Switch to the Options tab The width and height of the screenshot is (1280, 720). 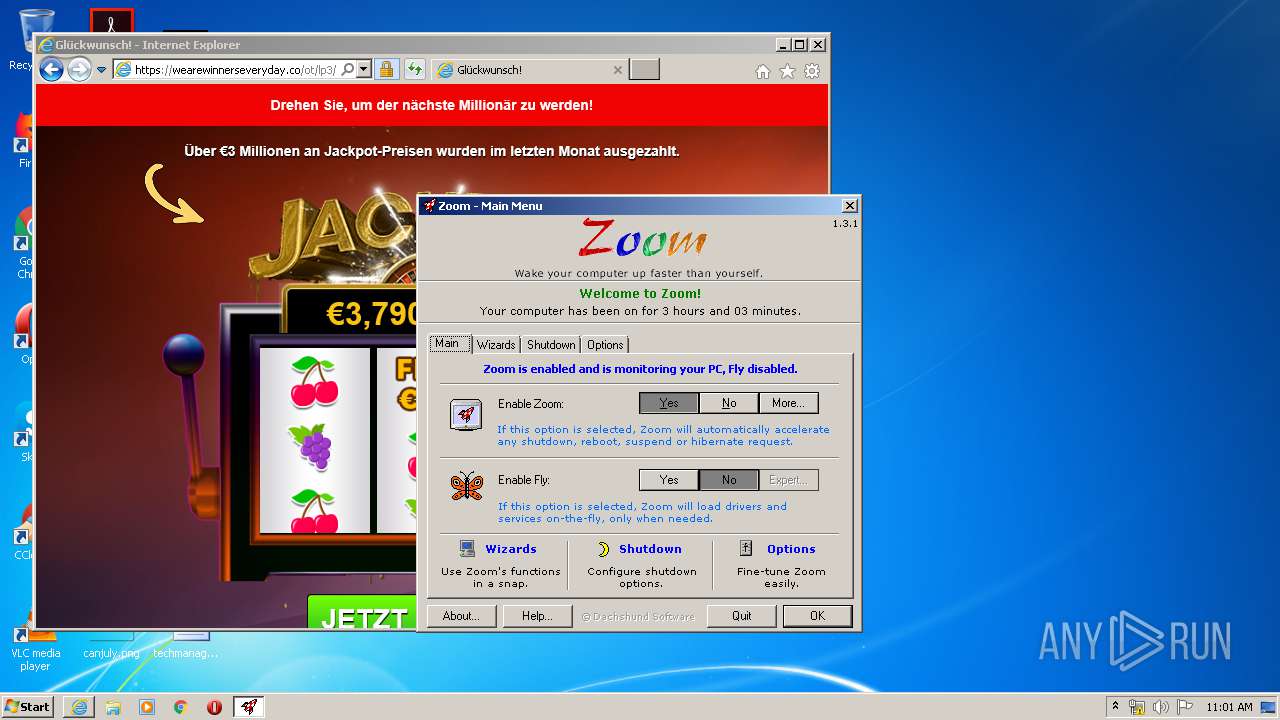pos(605,345)
